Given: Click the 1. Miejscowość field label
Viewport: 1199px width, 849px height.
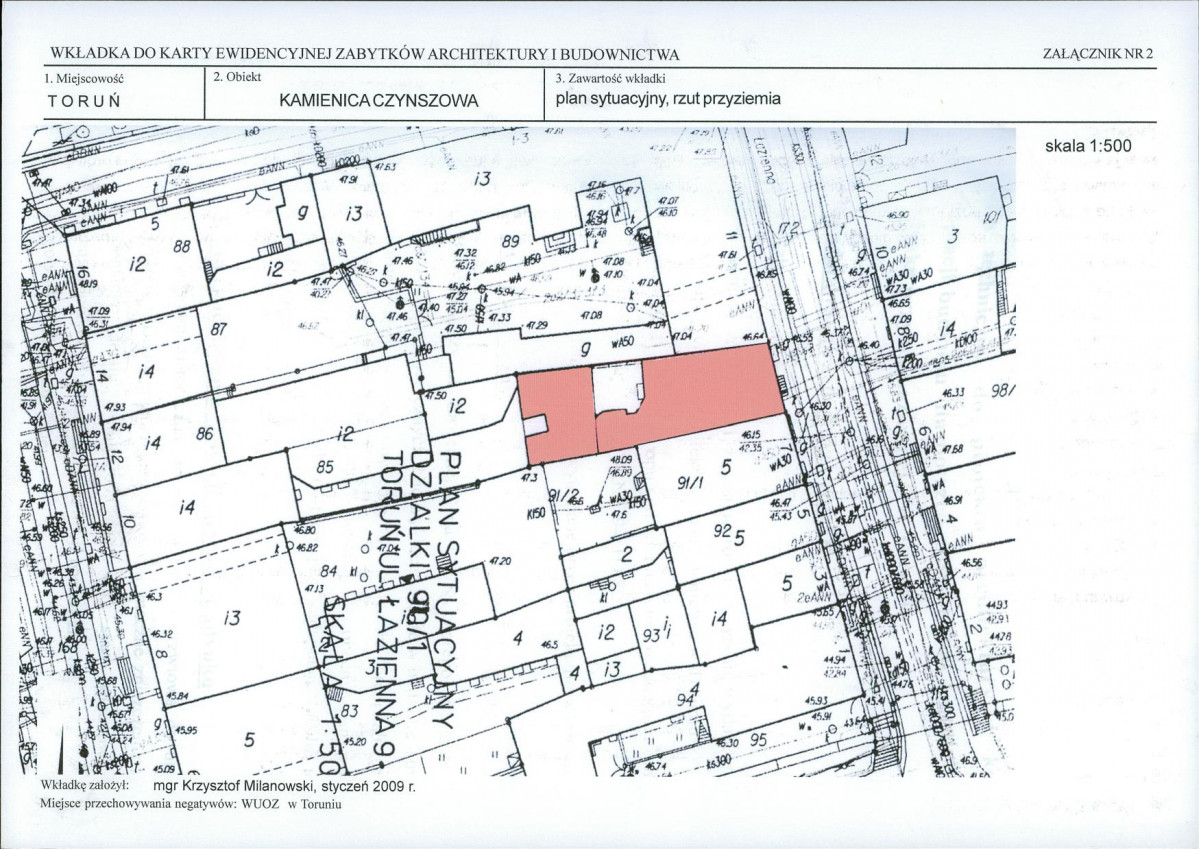Looking at the screenshot, I should (83, 77).
